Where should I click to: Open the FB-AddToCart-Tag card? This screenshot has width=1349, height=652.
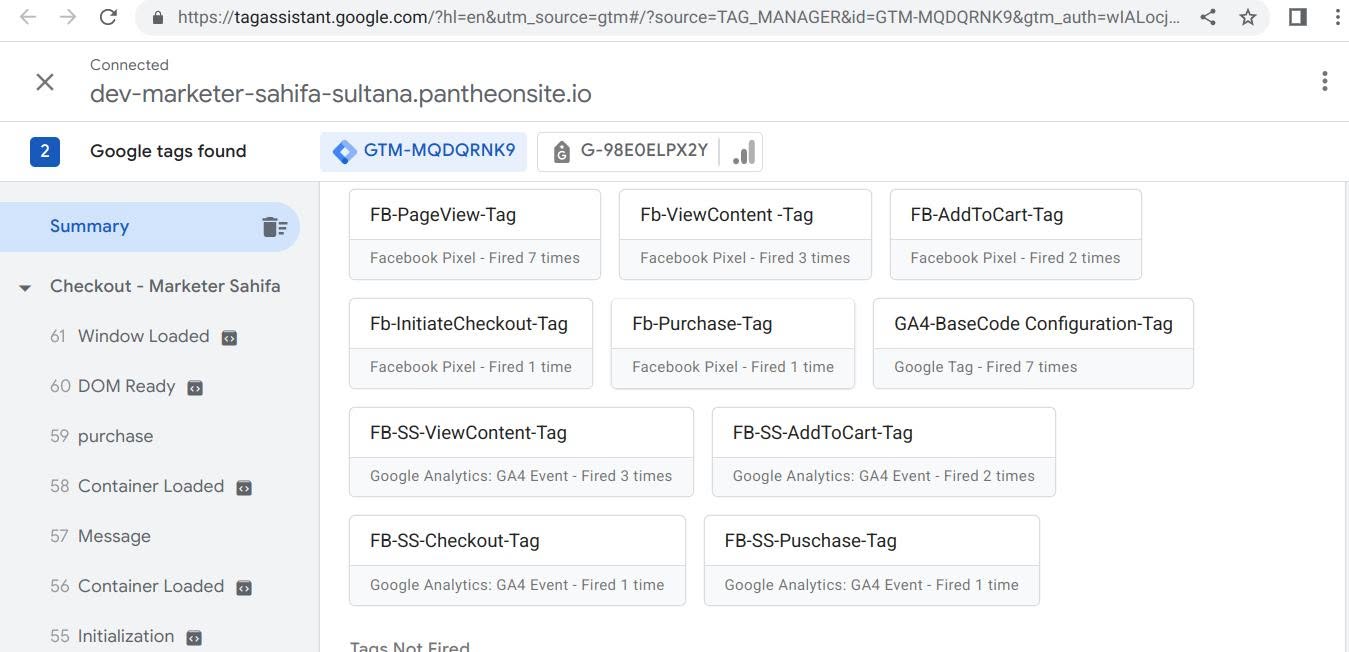click(x=1016, y=234)
